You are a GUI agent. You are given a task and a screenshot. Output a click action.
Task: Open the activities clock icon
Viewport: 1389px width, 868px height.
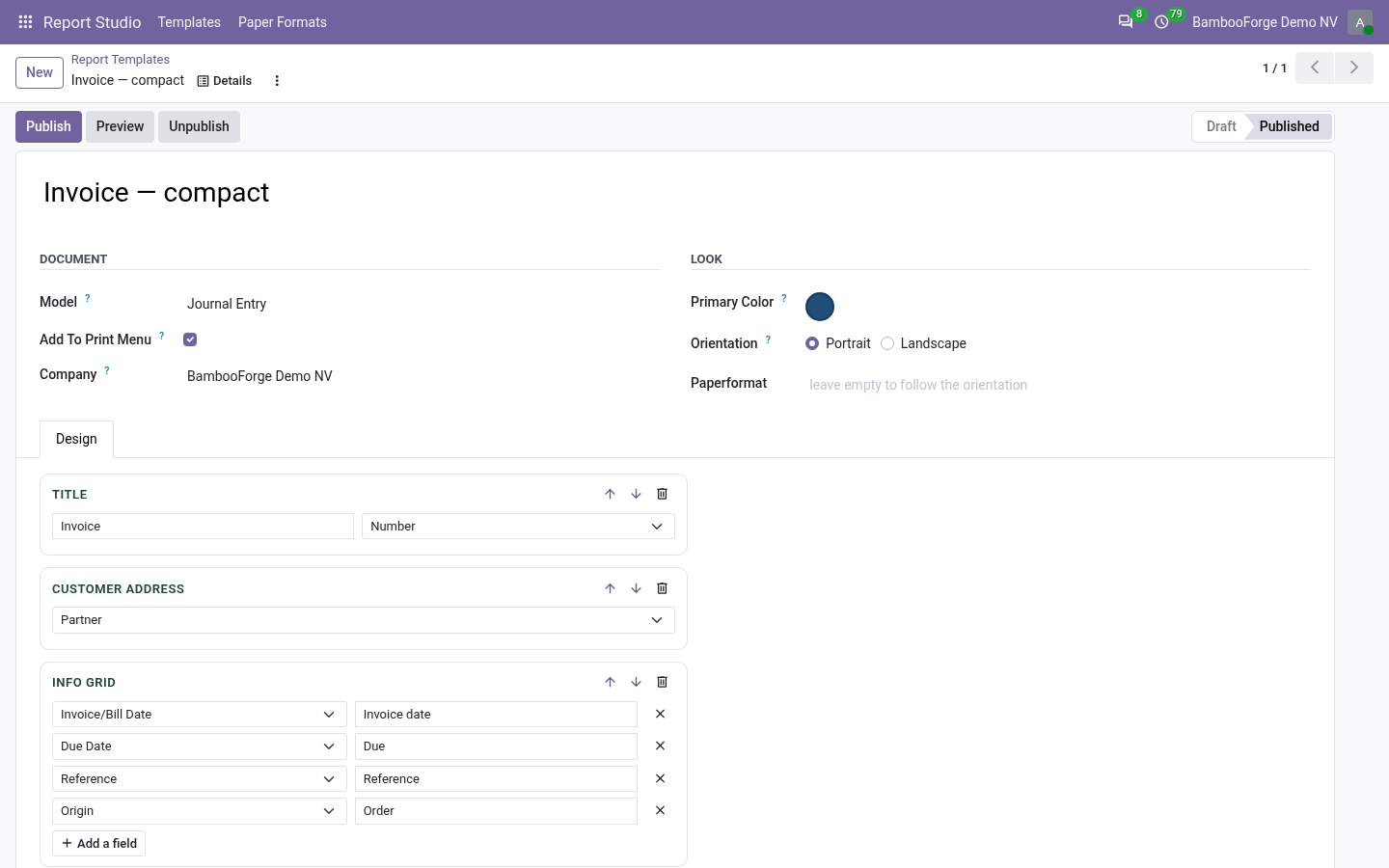click(1161, 21)
